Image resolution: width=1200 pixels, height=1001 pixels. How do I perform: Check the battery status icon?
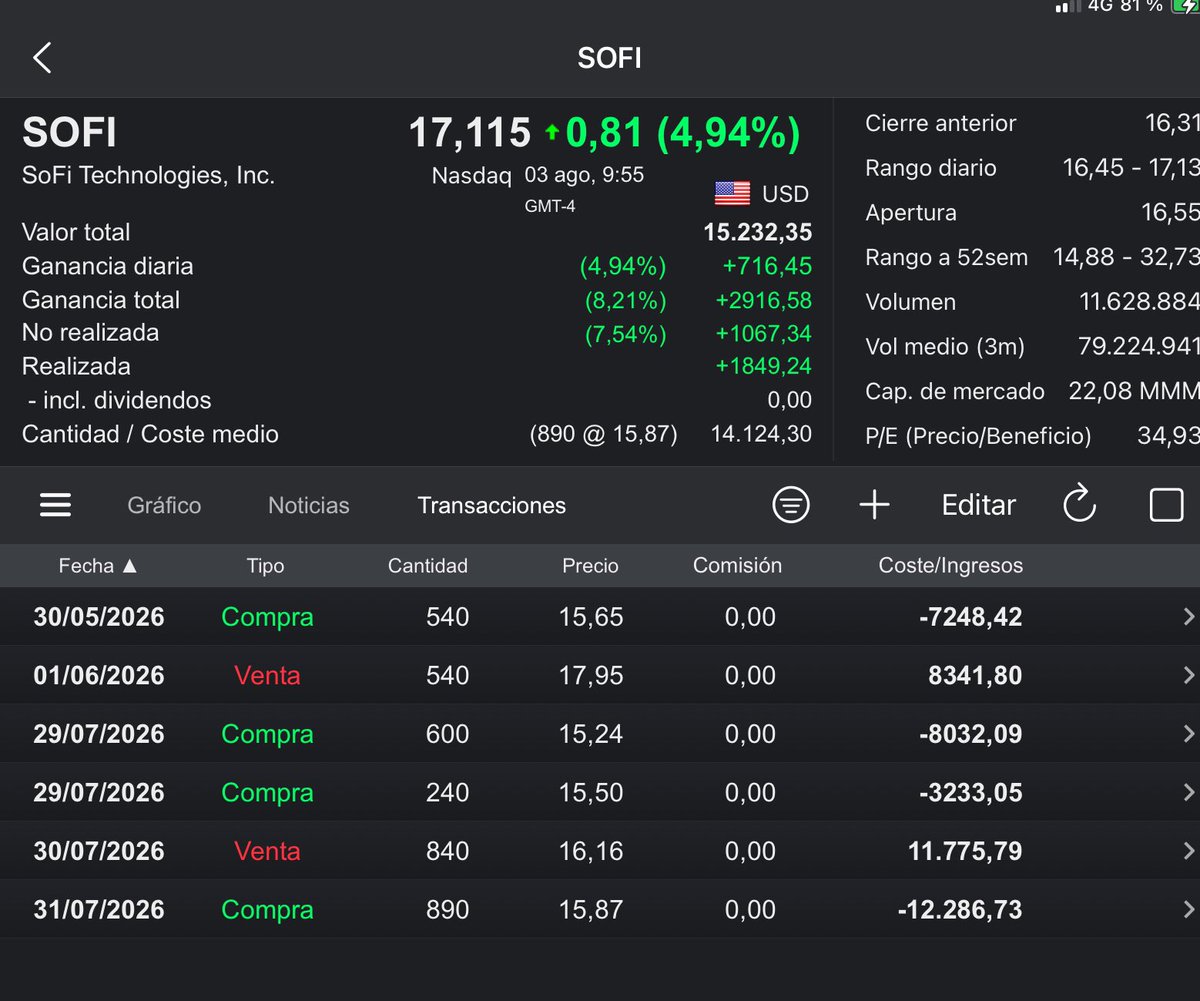point(1184,5)
